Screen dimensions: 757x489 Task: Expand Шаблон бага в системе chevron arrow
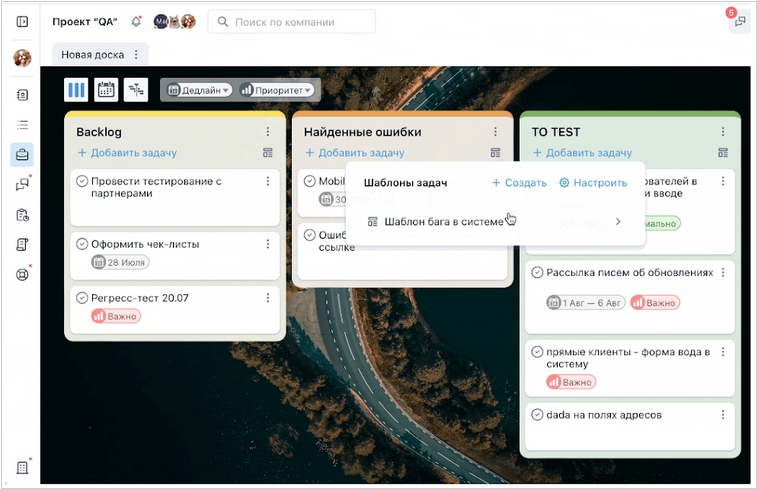pos(618,222)
